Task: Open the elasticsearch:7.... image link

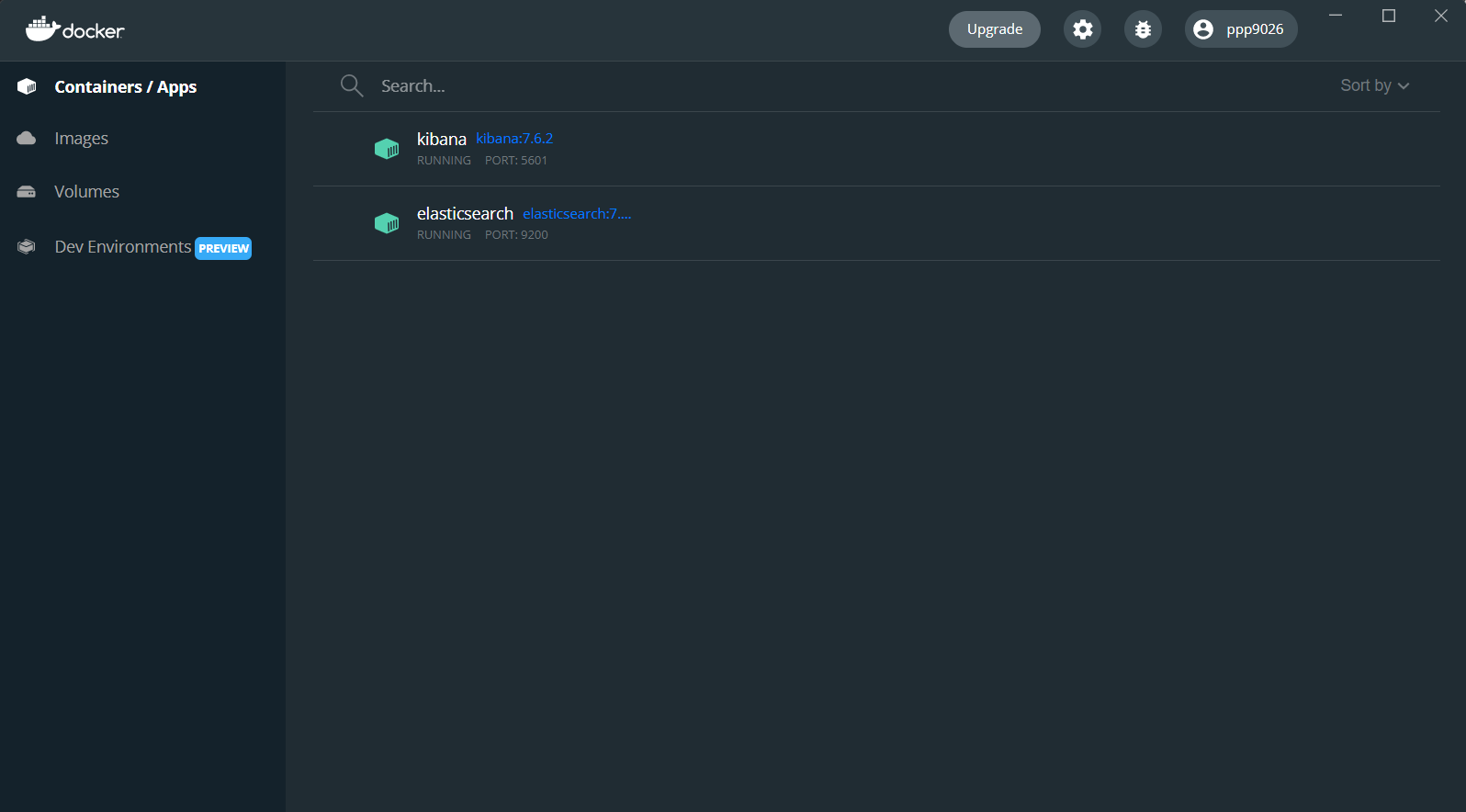Action: click(577, 213)
